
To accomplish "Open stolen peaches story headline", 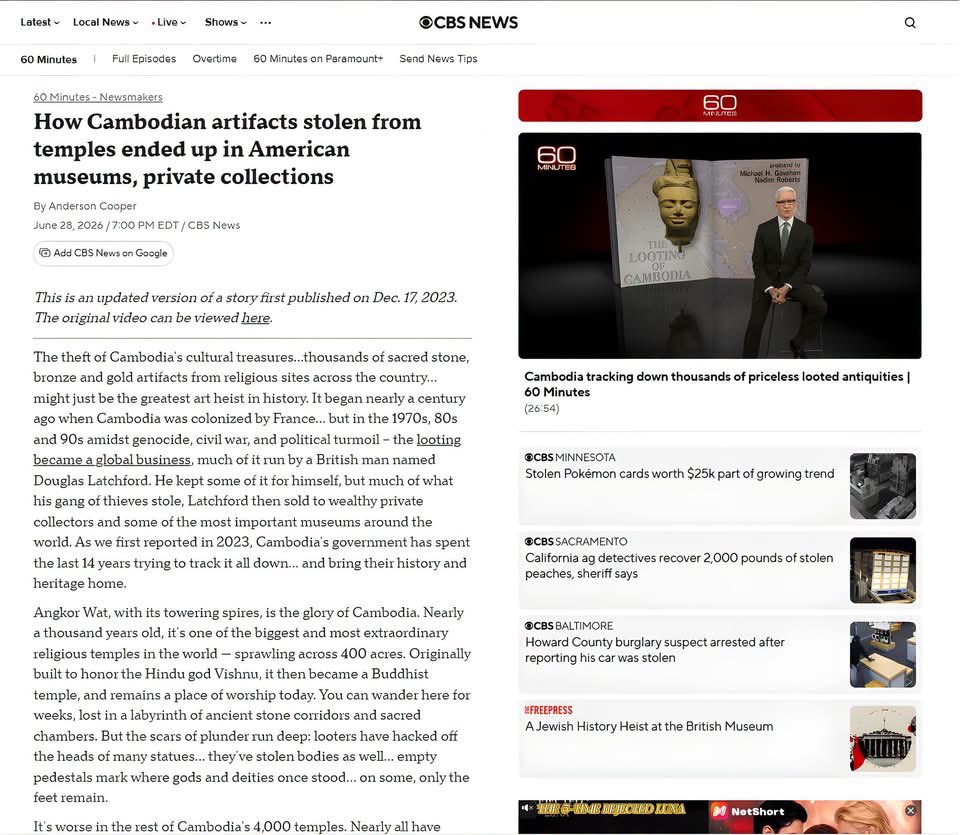I will tap(679, 566).
